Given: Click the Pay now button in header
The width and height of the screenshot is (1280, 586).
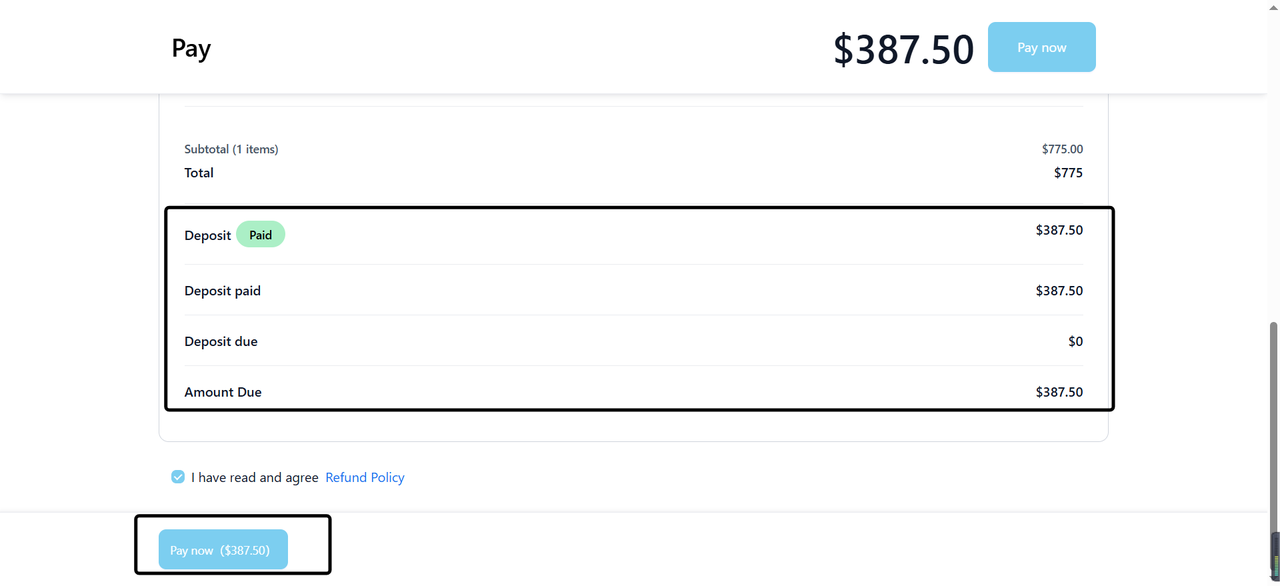Looking at the screenshot, I should pos(1041,47).
